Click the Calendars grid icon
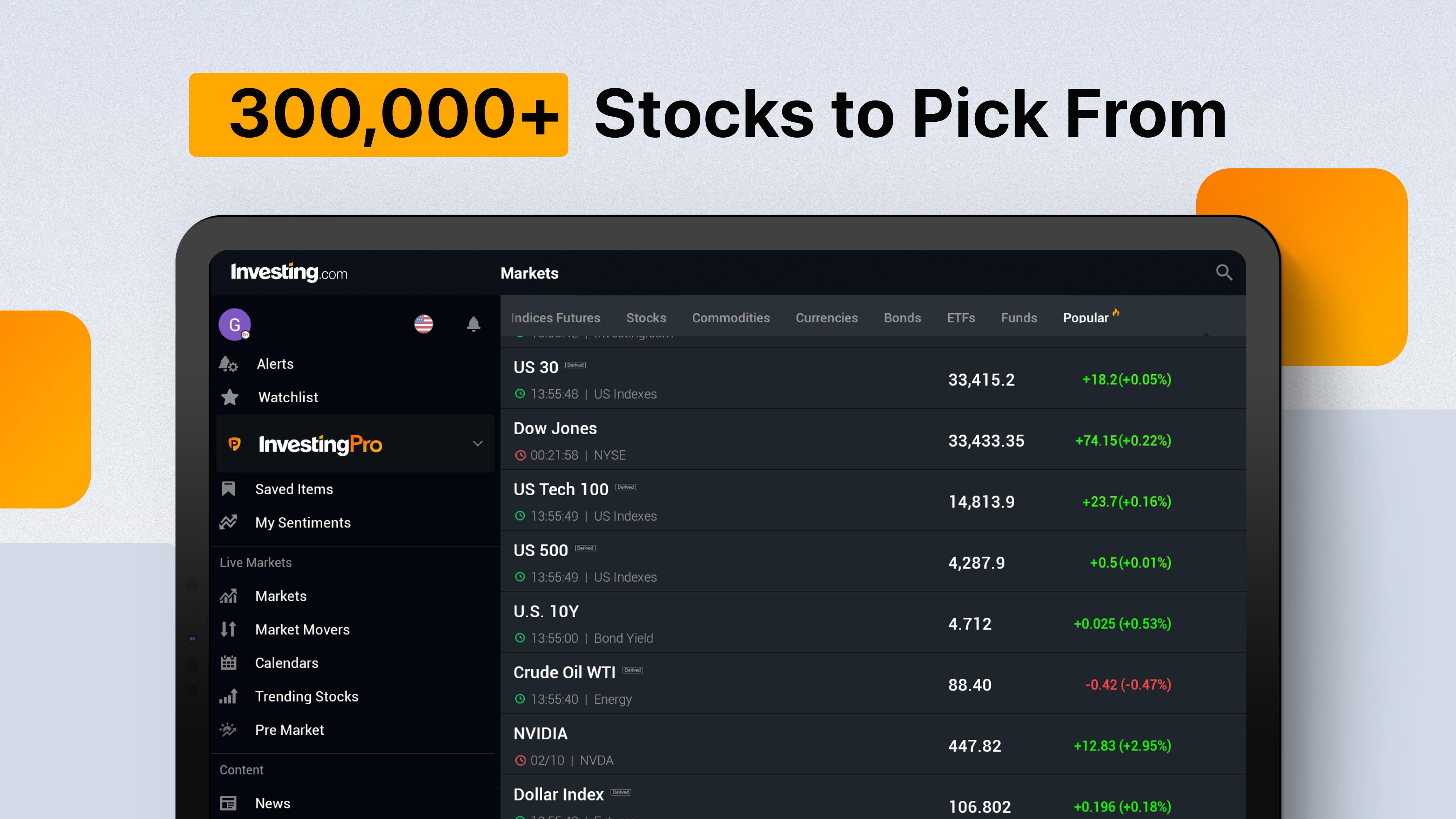This screenshot has width=1456, height=819. pos(228,663)
